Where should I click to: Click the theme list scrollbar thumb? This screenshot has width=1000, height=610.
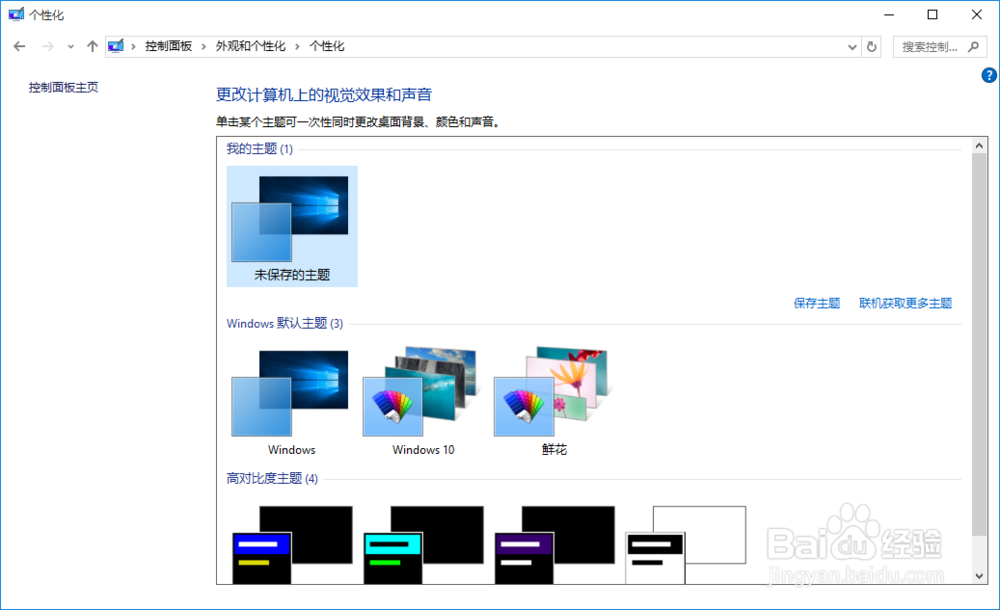[x=980, y=345]
